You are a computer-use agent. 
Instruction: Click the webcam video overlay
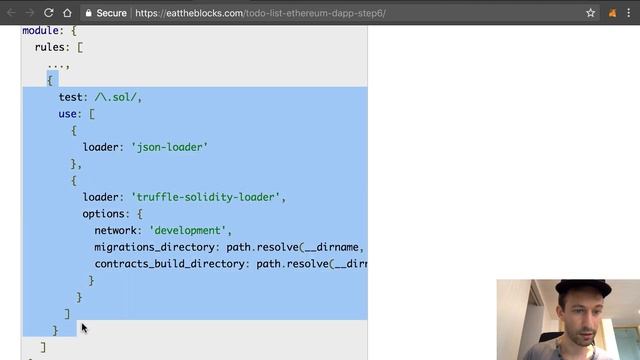(x=568, y=320)
